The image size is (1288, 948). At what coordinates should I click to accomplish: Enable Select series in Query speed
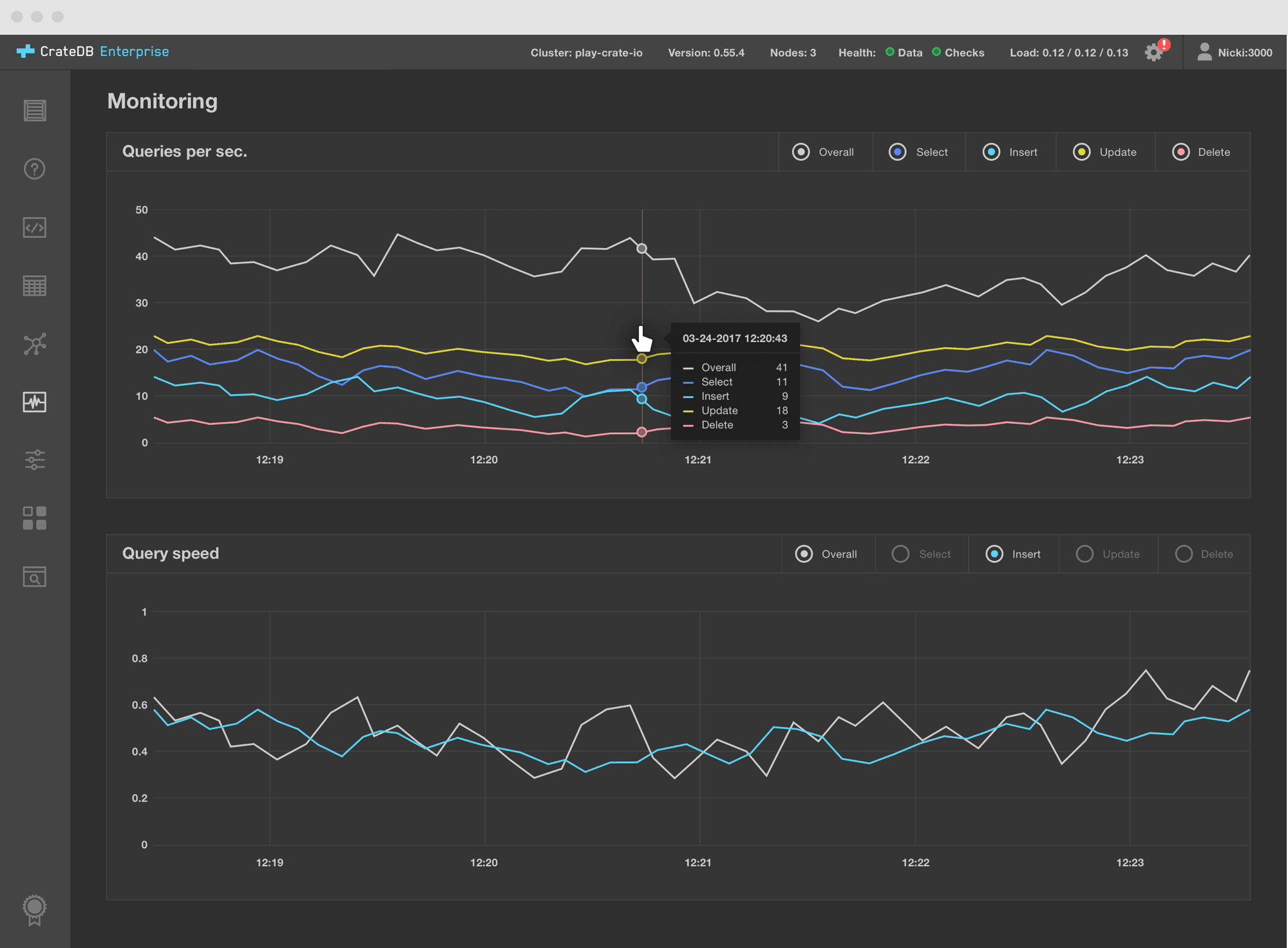(x=900, y=554)
